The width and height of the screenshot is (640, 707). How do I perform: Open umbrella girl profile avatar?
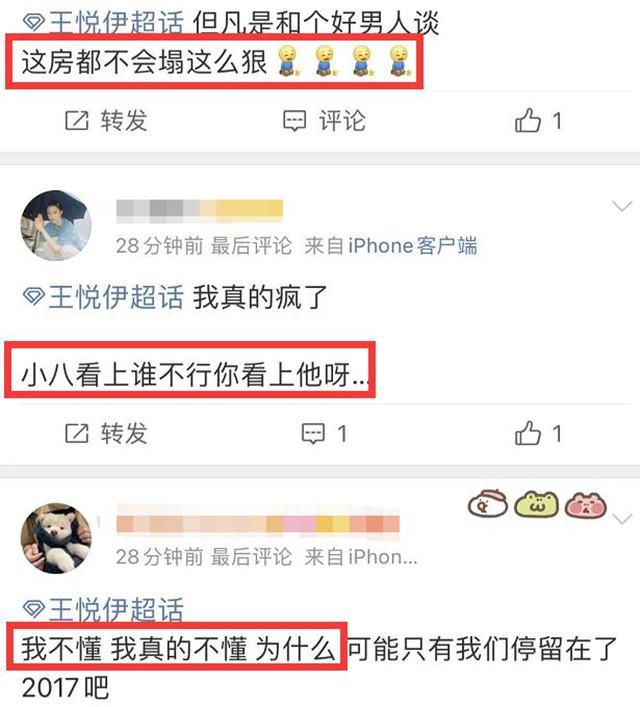pyautogui.click(x=56, y=225)
